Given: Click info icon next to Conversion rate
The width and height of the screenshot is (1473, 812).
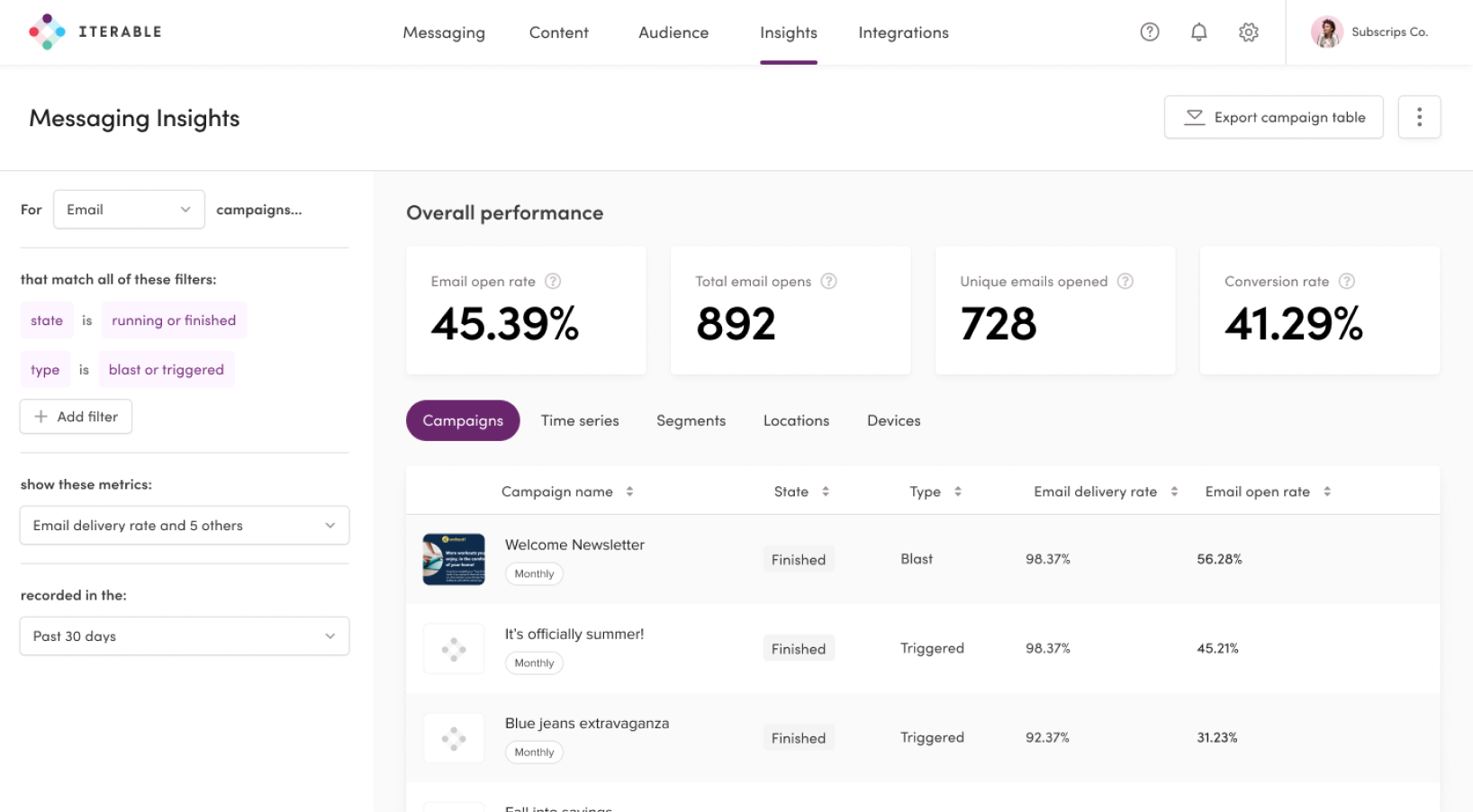Looking at the screenshot, I should pos(1346,281).
